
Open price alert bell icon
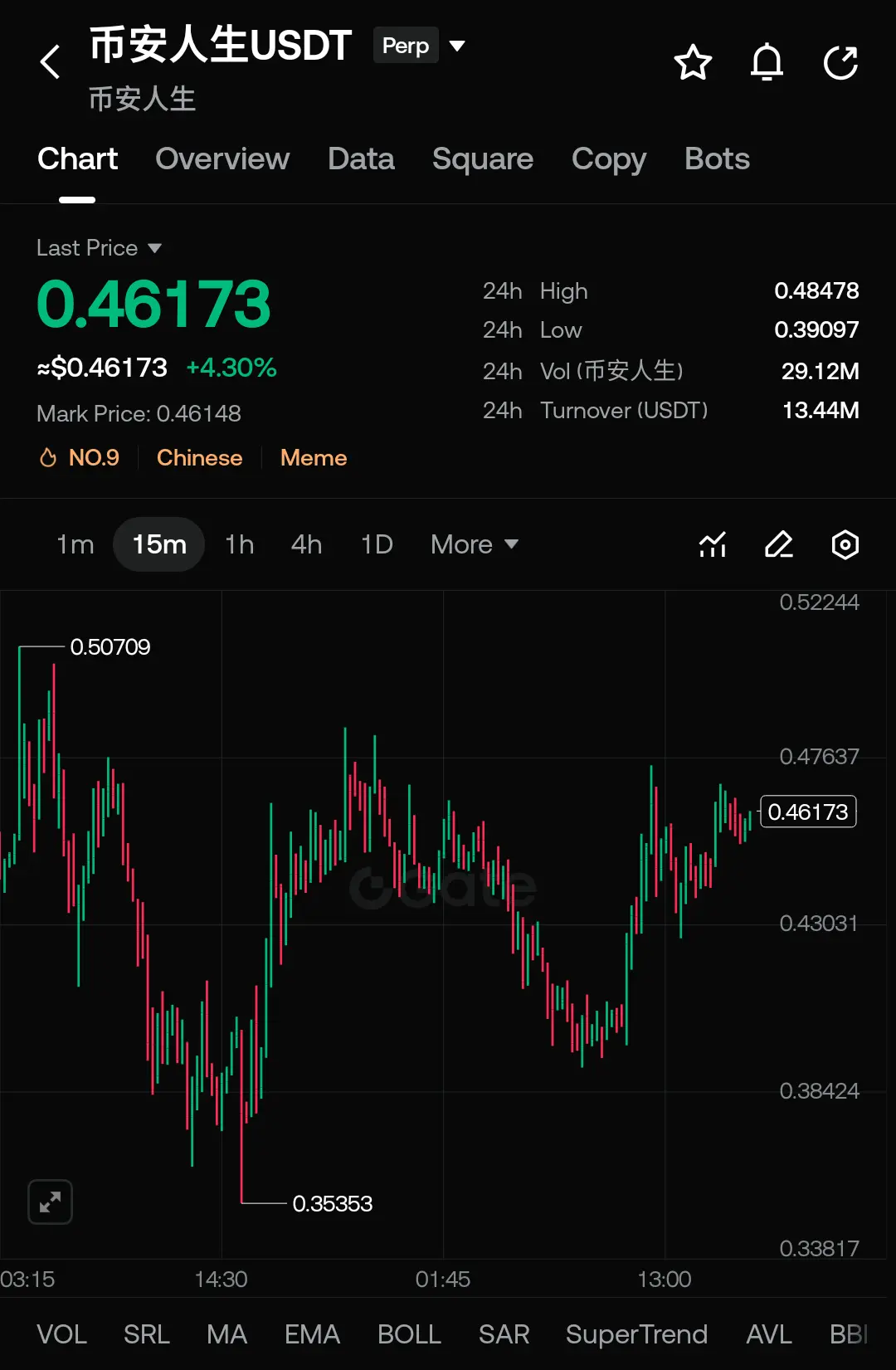point(767,62)
